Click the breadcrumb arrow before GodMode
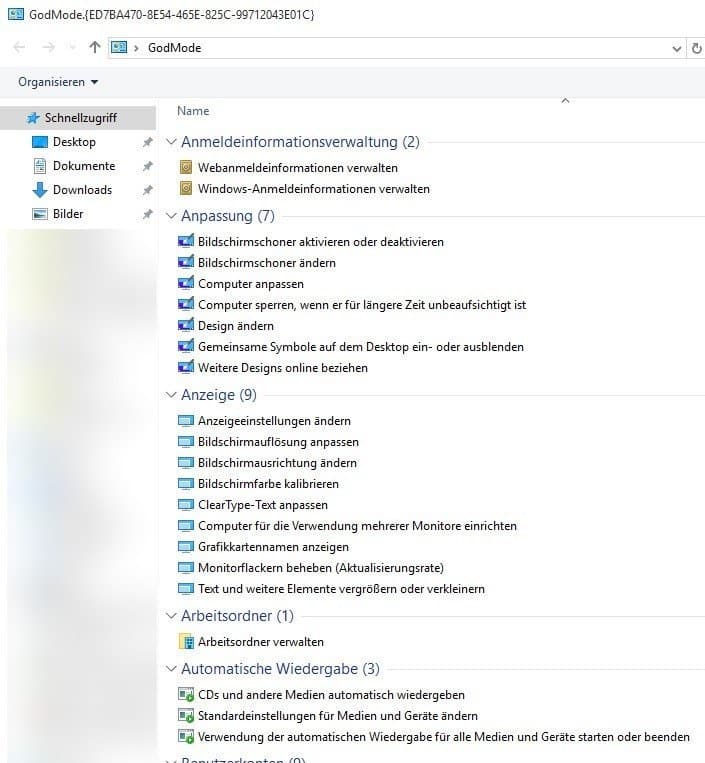705x763 pixels. pos(136,48)
